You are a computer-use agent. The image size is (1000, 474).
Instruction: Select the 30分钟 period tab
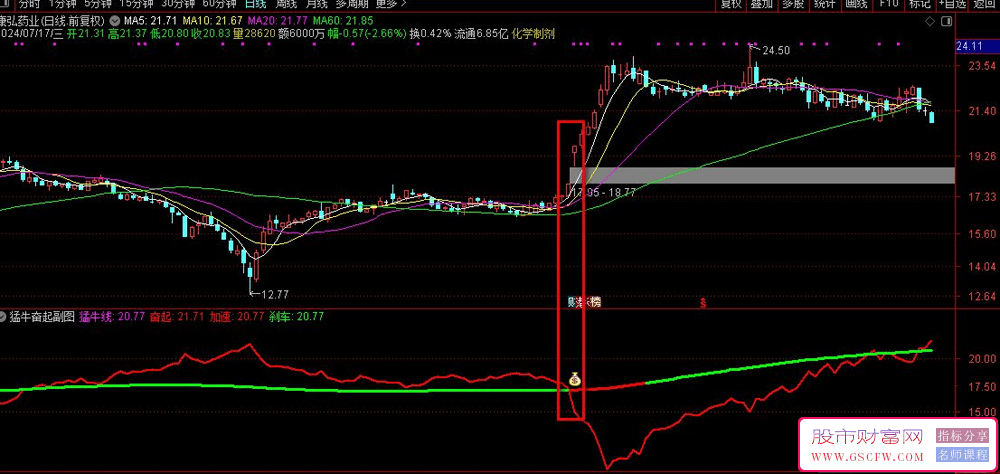(x=177, y=3)
